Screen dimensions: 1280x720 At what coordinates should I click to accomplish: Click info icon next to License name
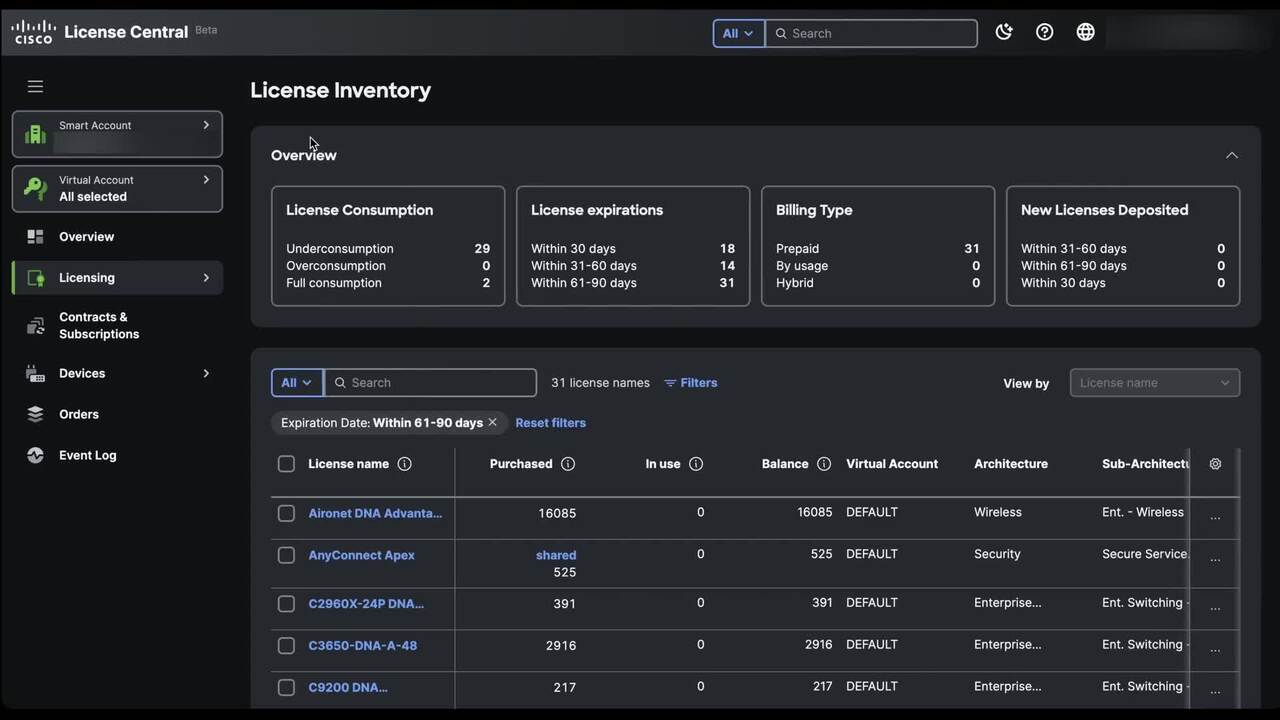click(x=404, y=464)
